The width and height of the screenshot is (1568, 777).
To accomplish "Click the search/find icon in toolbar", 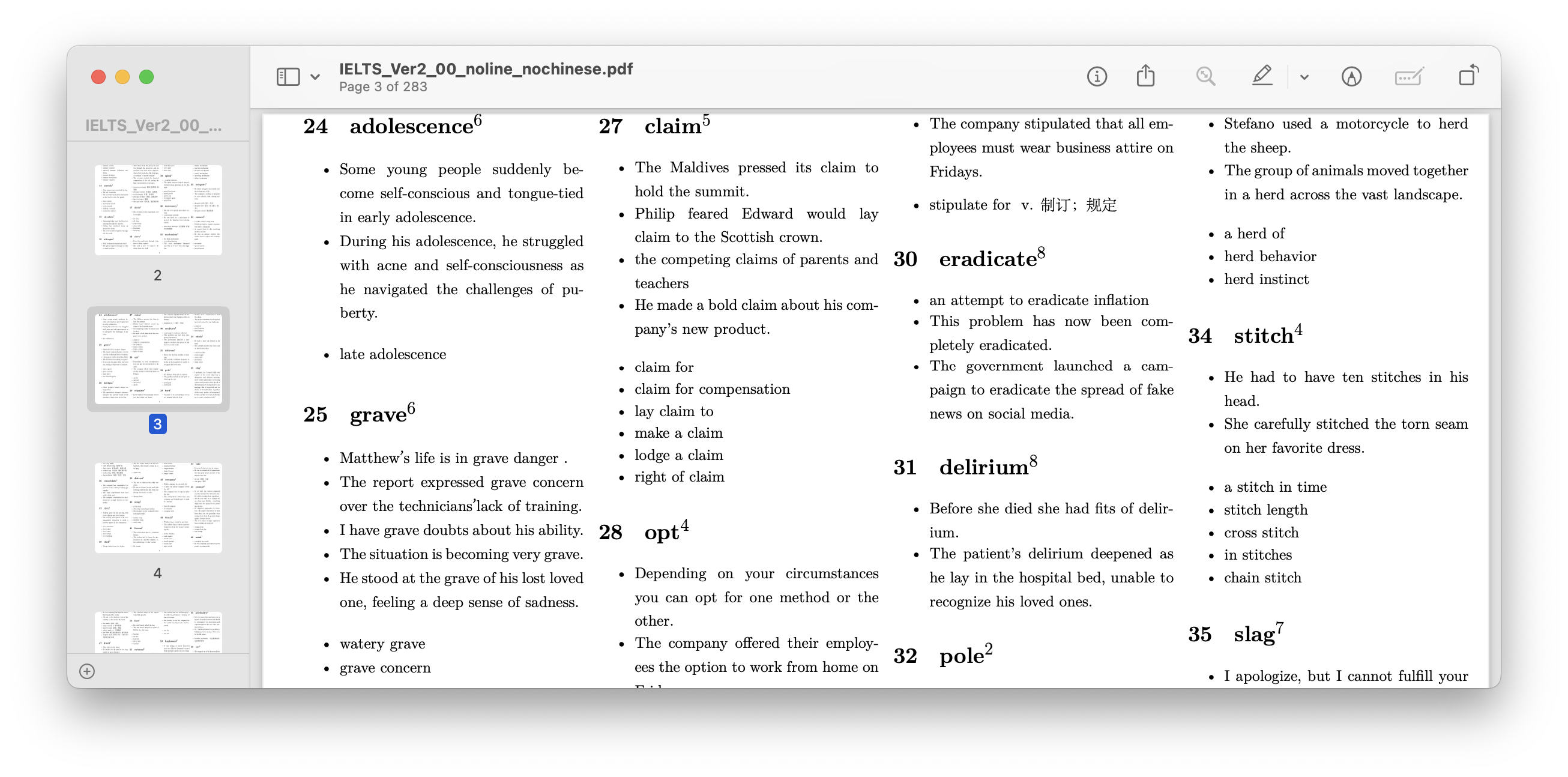I will (1206, 77).
